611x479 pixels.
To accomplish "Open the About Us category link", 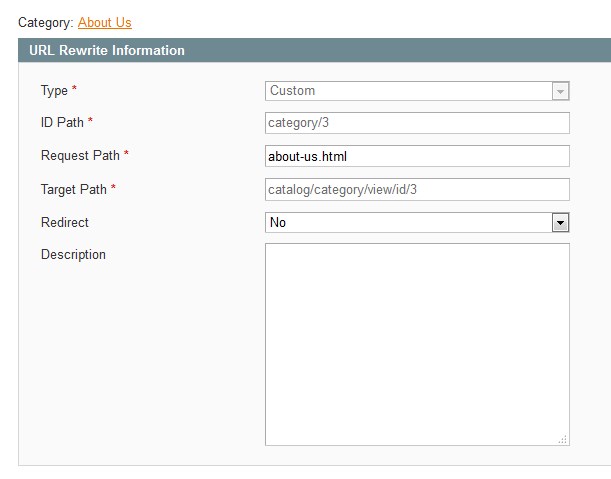I will click(x=104, y=23).
